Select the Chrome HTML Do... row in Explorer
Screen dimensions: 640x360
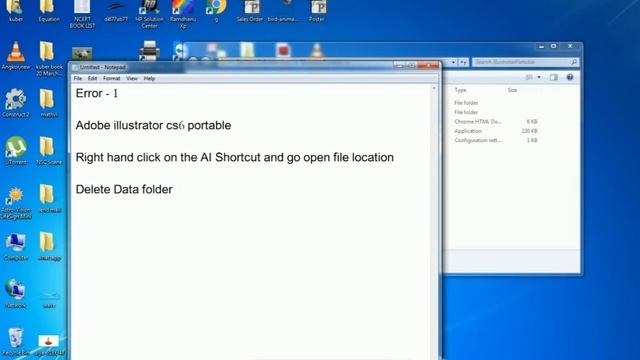[x=496, y=122]
